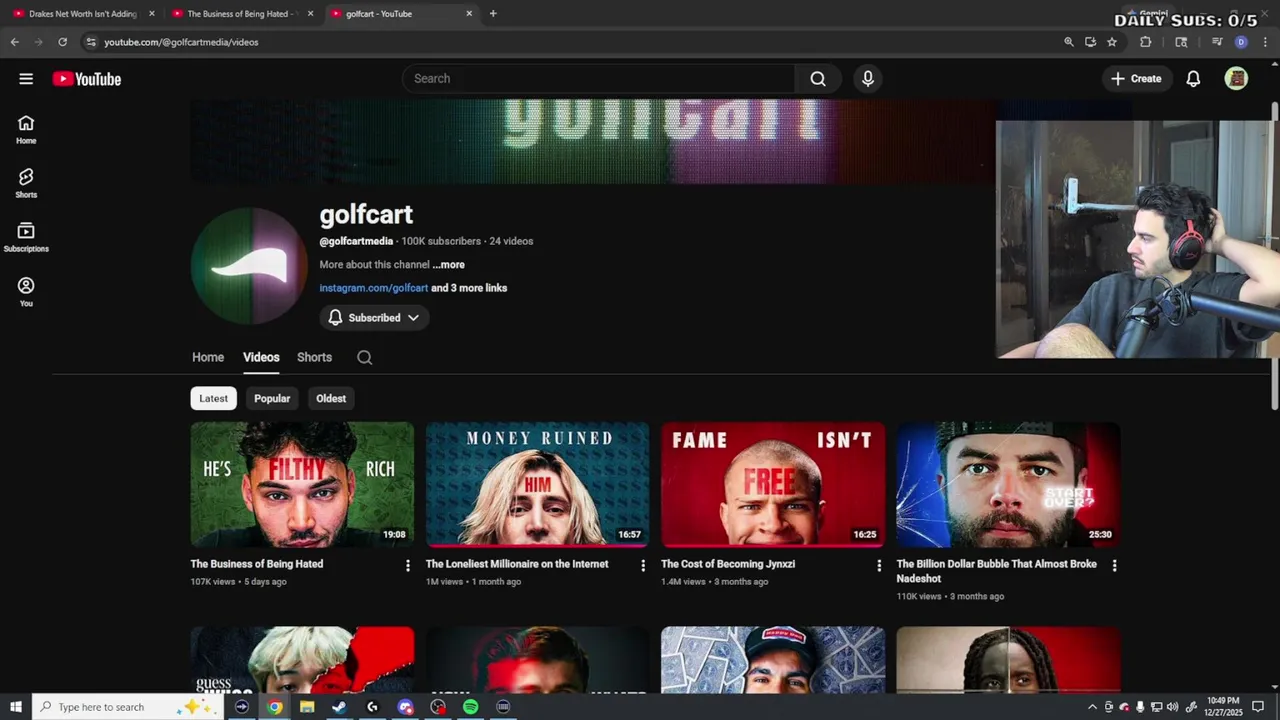The width and height of the screenshot is (1280, 720).
Task: Click the browser address bar URL
Action: point(181,42)
